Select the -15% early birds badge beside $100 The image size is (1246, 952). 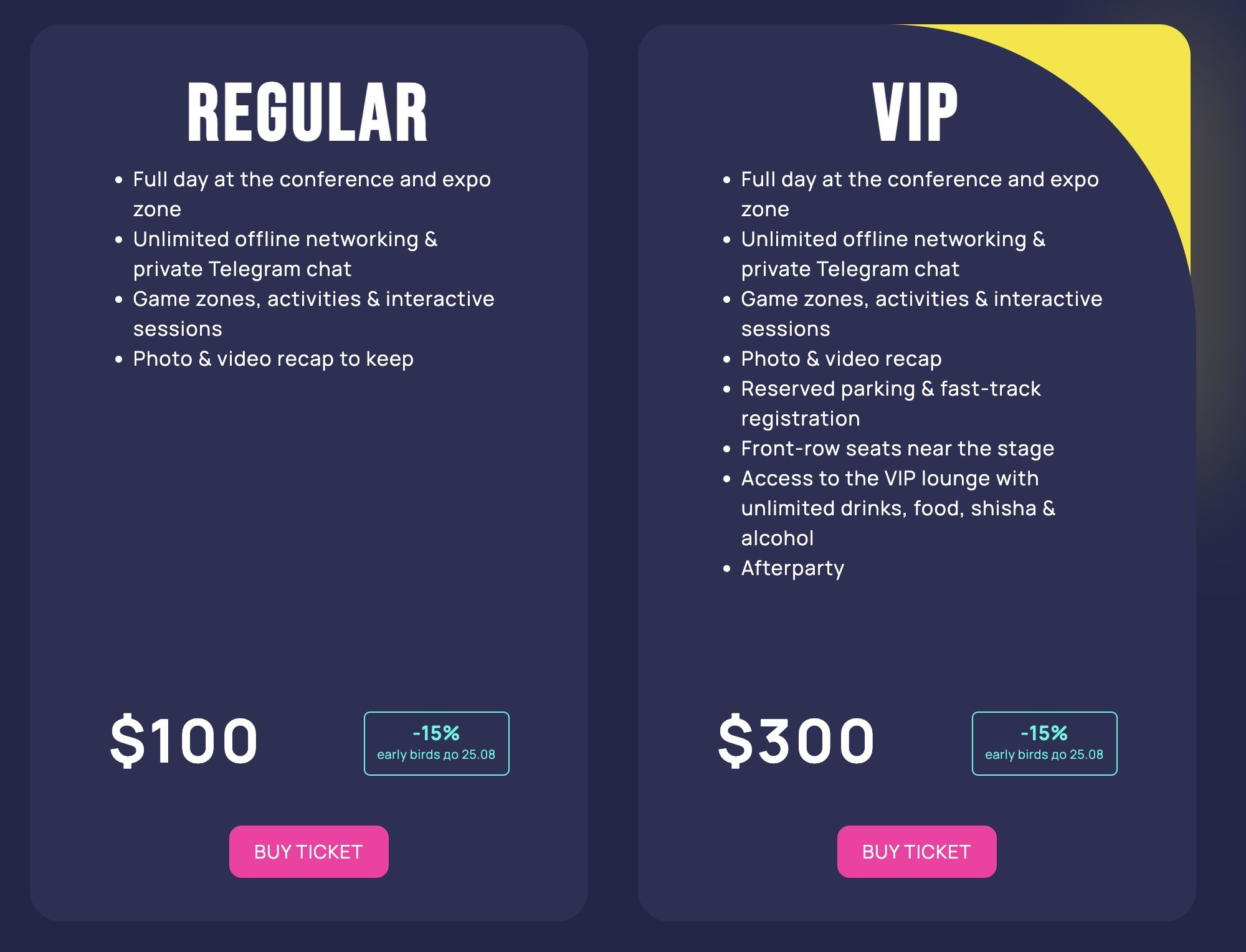coord(436,743)
